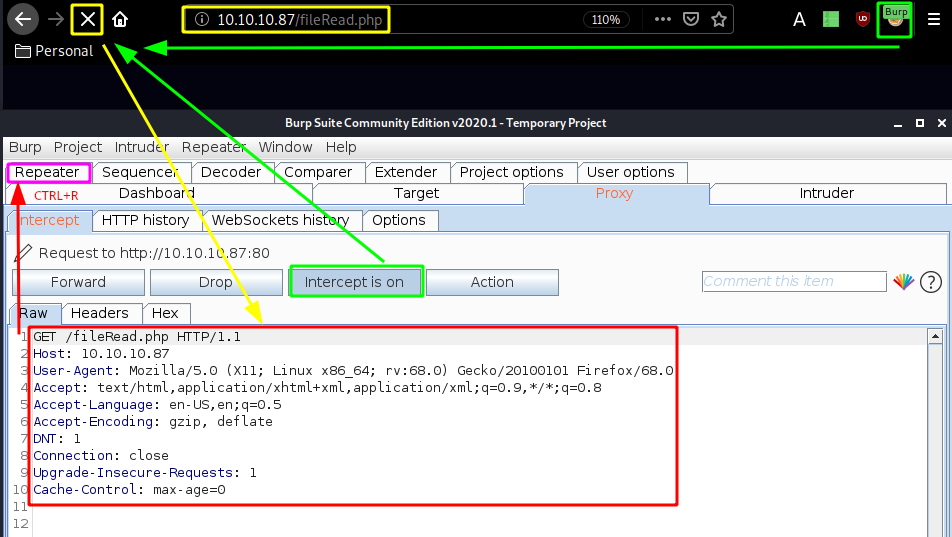Screen dimensions: 952x537
Task: Stop page loading with the X button
Action: [x=87, y=19]
